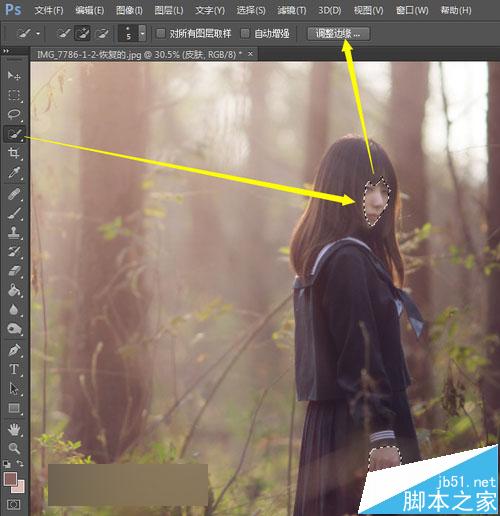Select the Eraser tool
Image resolution: width=500 pixels, height=516 pixels.
(14, 271)
